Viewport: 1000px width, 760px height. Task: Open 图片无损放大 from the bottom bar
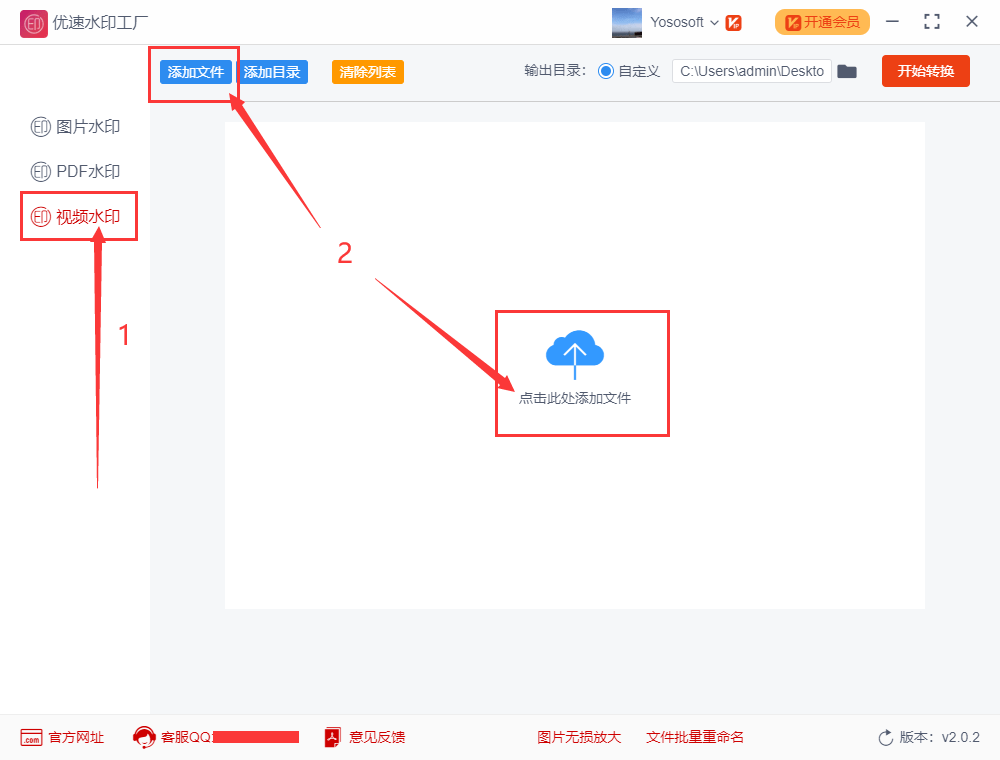(x=579, y=737)
